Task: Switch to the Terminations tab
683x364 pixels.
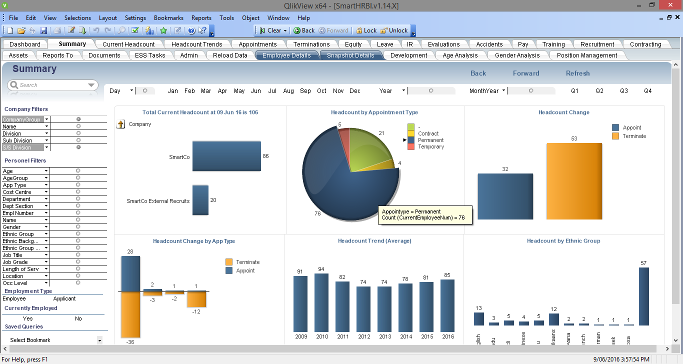Action: pos(311,44)
